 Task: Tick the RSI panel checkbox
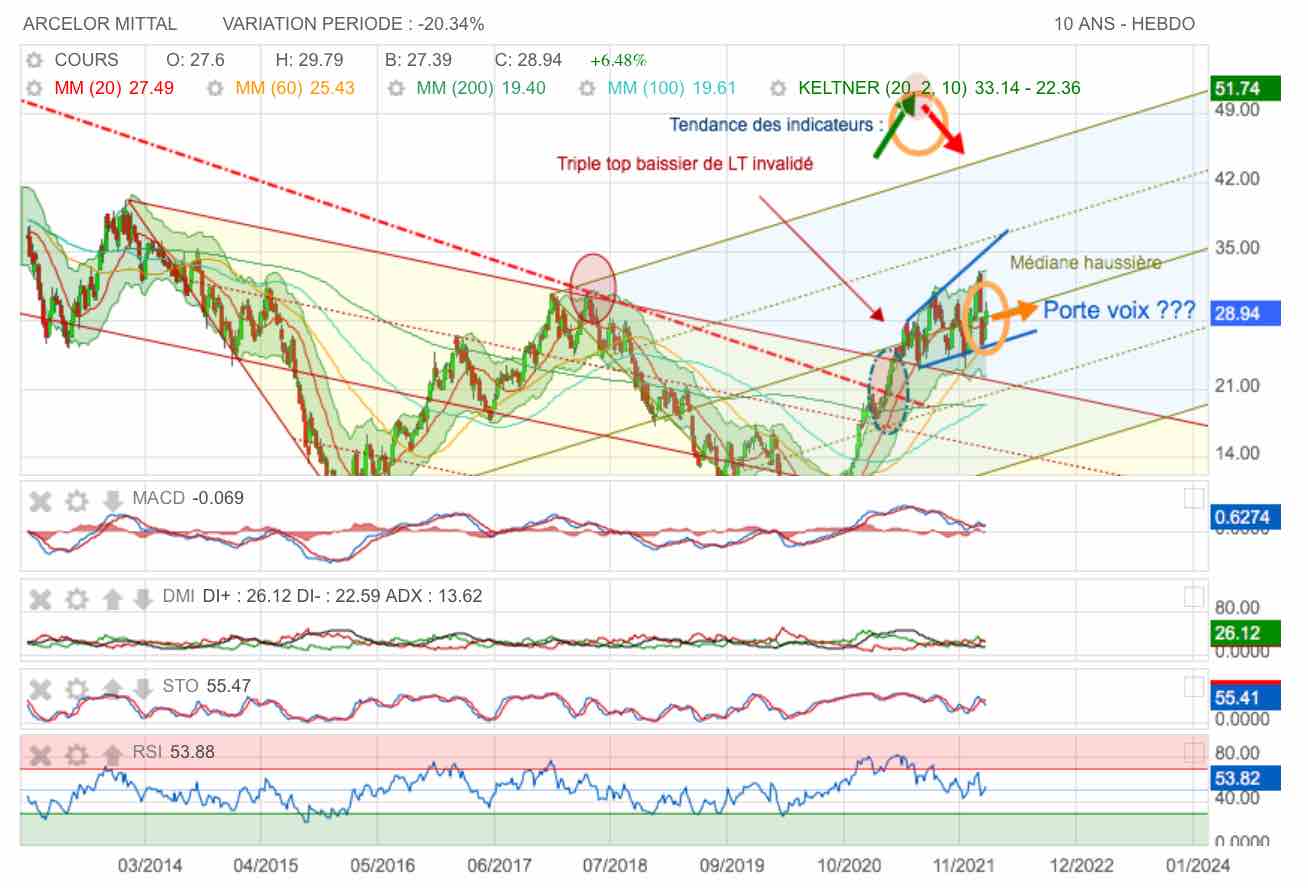1194,753
